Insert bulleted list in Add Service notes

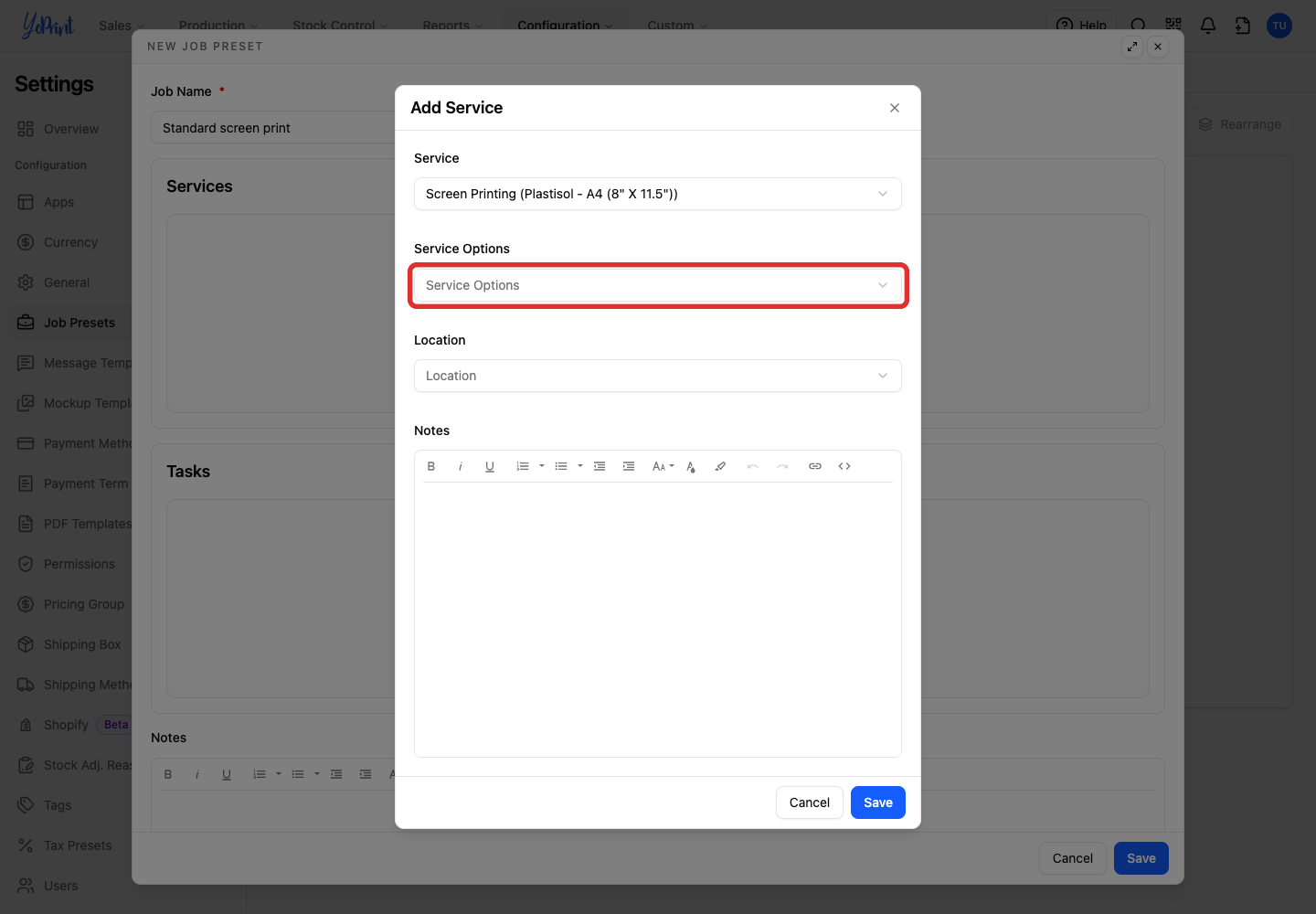coord(561,466)
